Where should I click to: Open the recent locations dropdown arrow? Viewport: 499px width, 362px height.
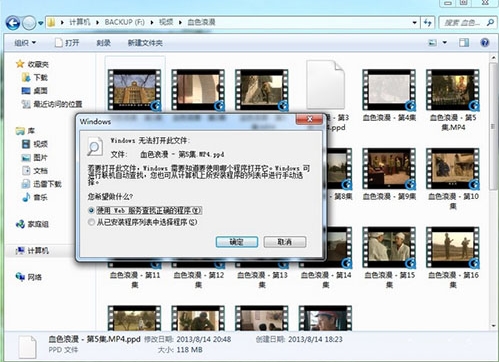click(x=41, y=23)
